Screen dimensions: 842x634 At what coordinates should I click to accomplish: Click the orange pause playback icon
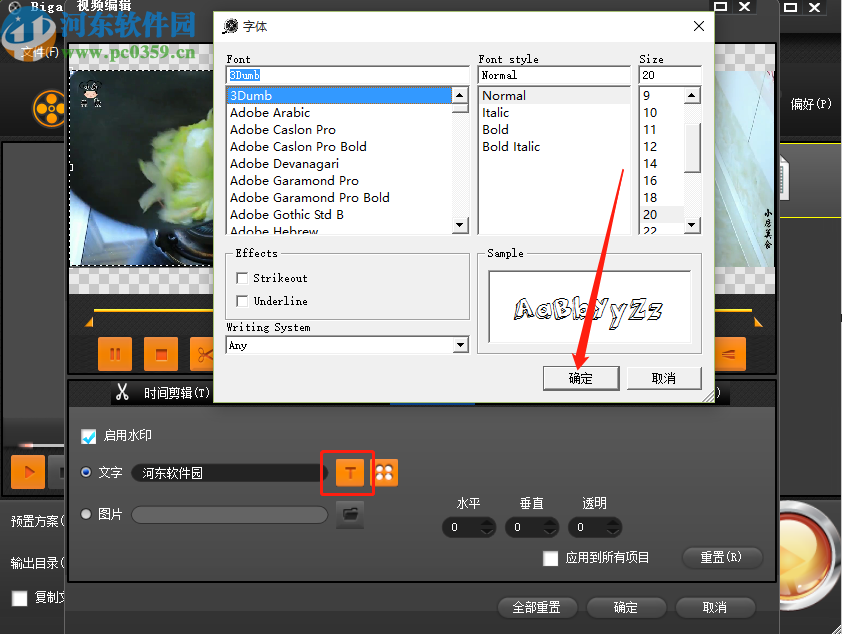tap(114, 354)
